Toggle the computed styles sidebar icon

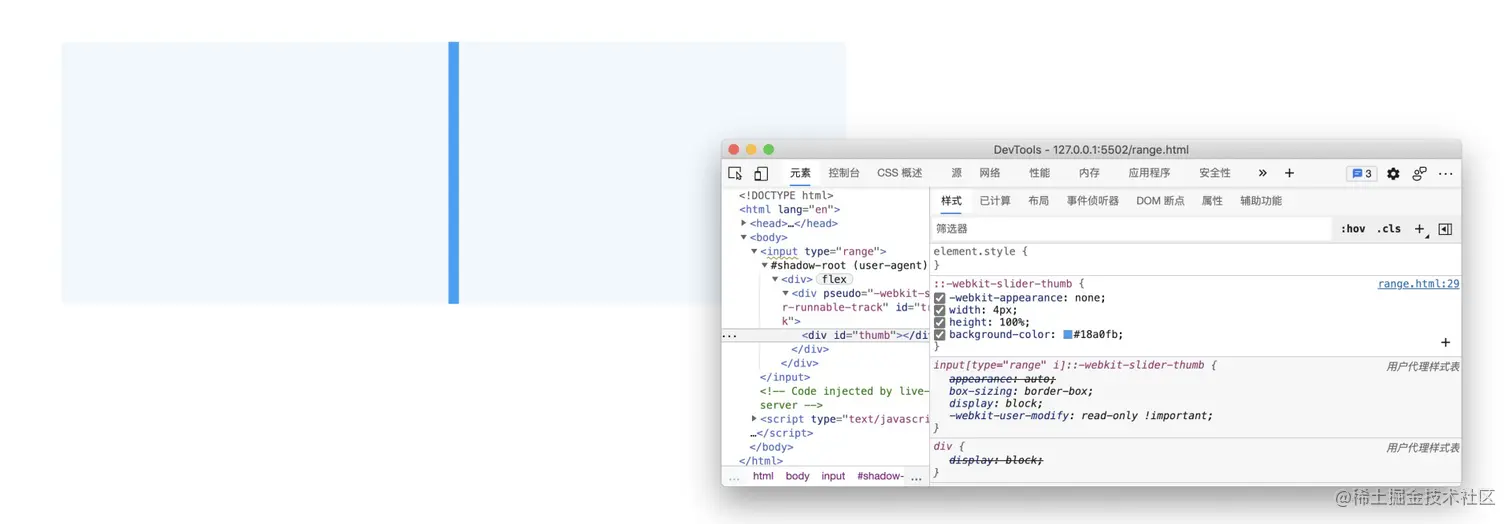[x=1445, y=229]
